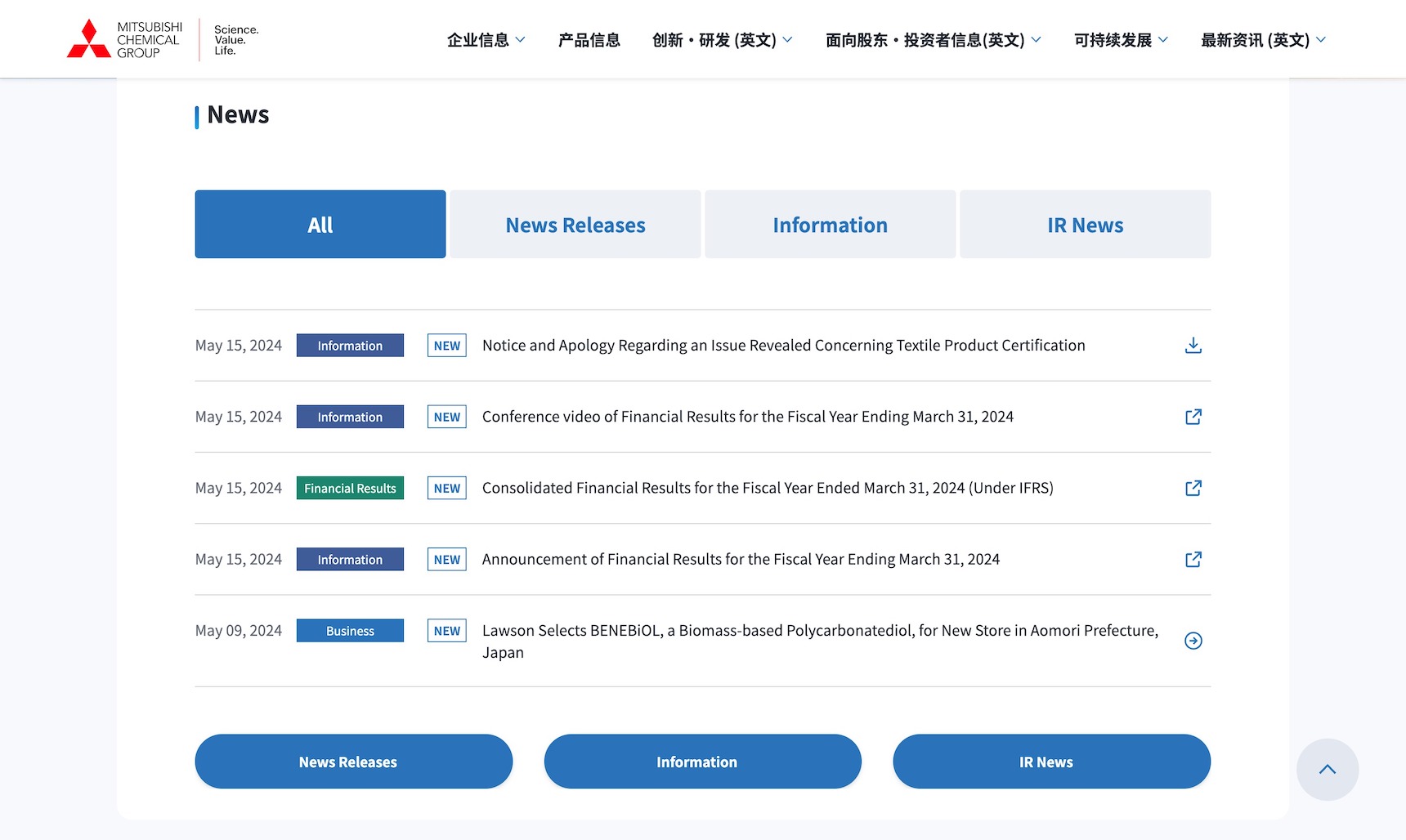1406x840 pixels.
Task: Switch to the IR News tab
Action: pyautogui.click(x=1085, y=225)
